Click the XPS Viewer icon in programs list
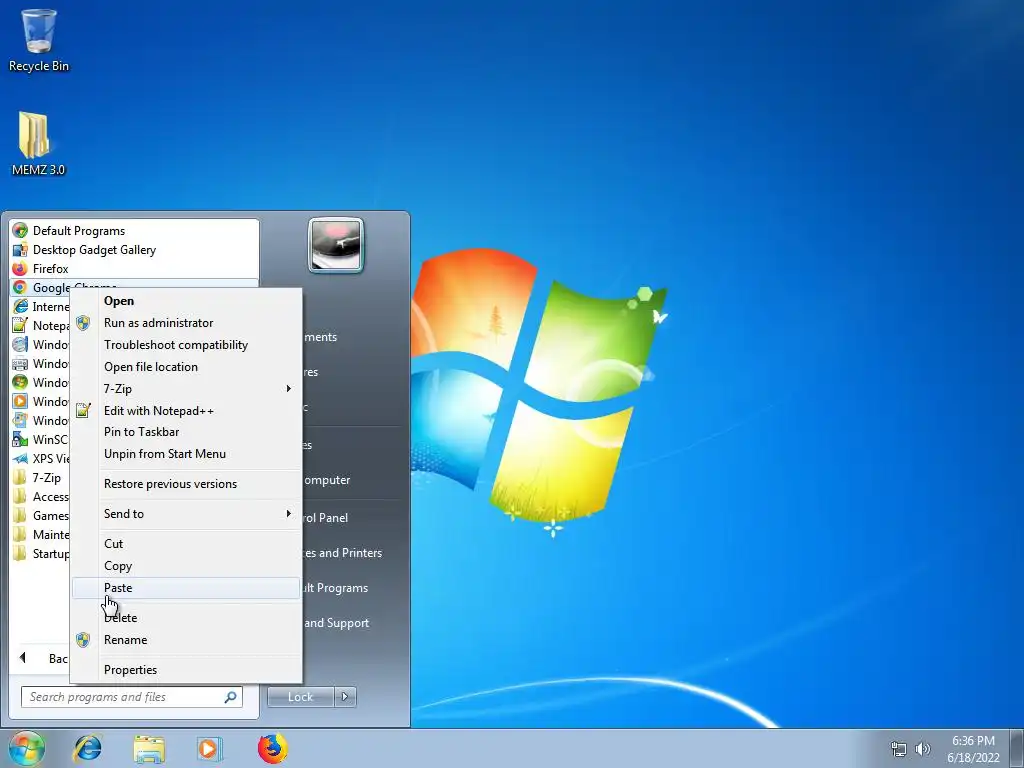Viewport: 1024px width, 768px height. [x=20, y=458]
